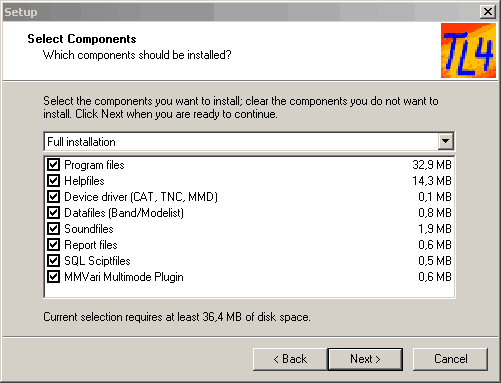Toggle the Soundfiles checkbox
Viewport: 501px width, 383px height.
pyautogui.click(x=53, y=229)
